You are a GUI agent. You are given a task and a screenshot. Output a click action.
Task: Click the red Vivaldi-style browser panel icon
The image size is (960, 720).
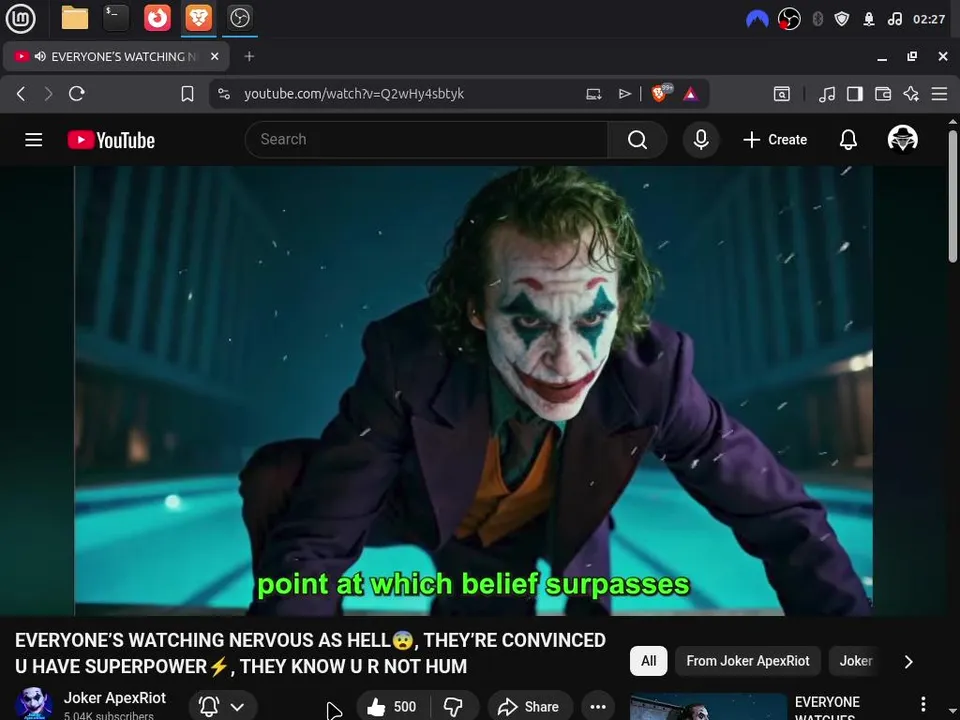tap(157, 18)
